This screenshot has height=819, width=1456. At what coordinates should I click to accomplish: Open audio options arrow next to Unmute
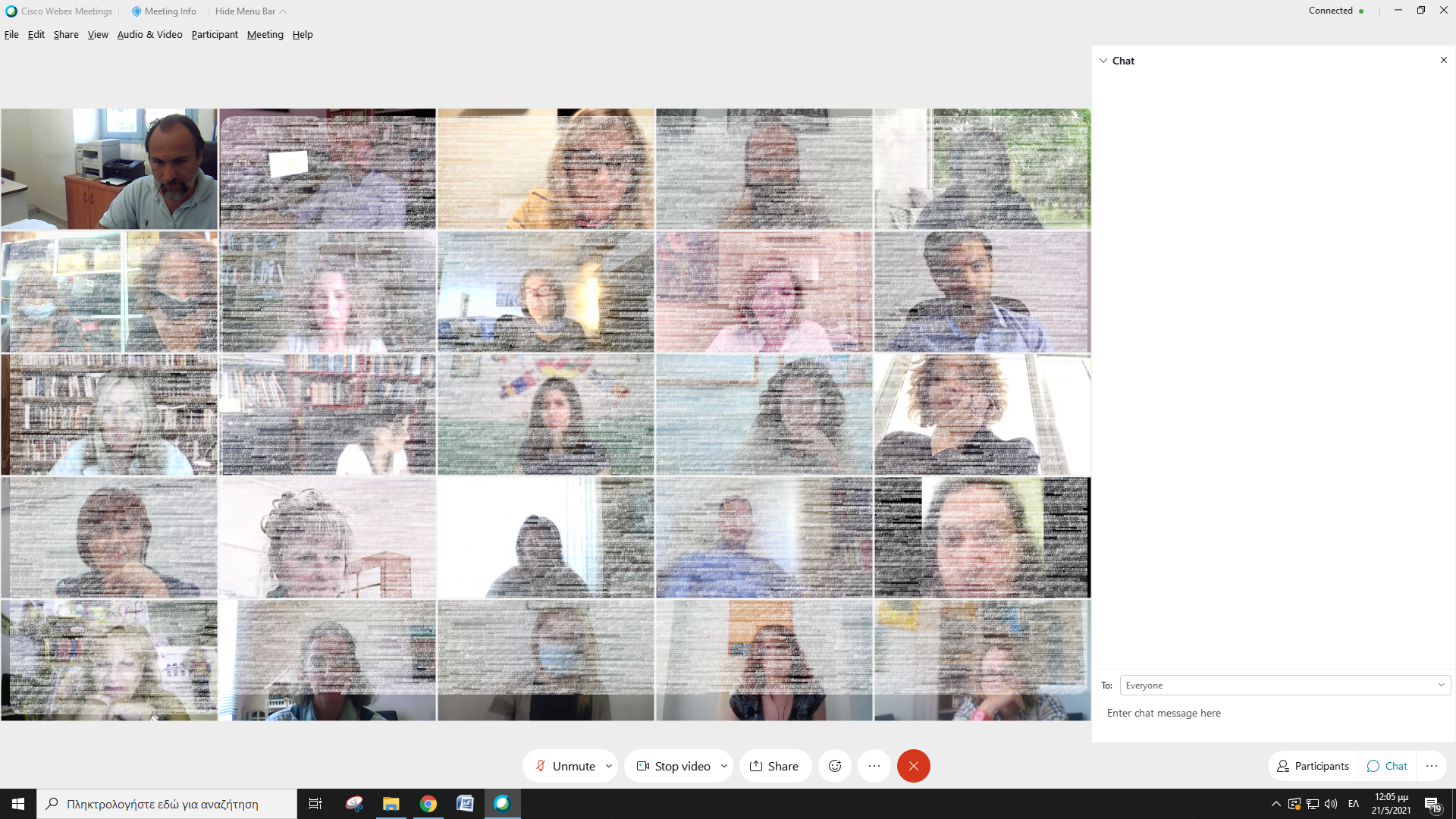tap(609, 766)
